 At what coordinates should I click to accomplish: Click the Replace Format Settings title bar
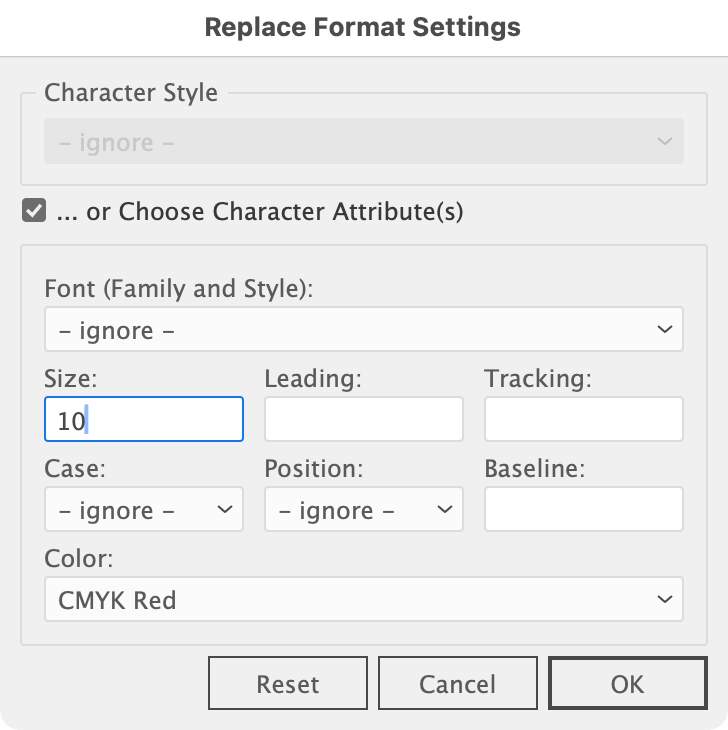363,26
